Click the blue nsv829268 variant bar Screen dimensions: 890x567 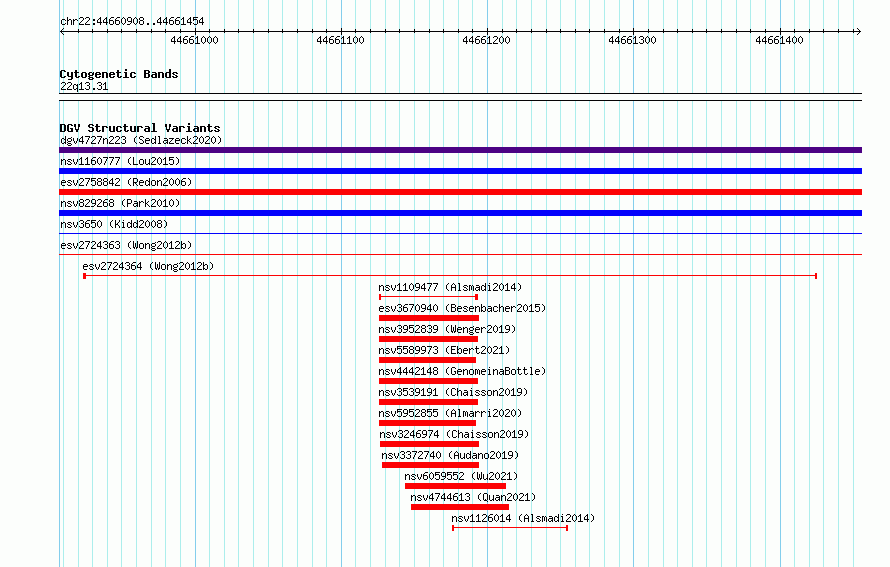460,213
